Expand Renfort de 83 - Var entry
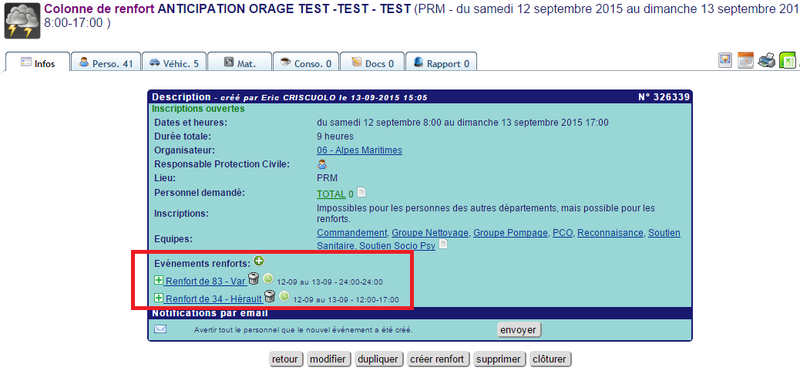The width and height of the screenshot is (800, 371). 159,280
